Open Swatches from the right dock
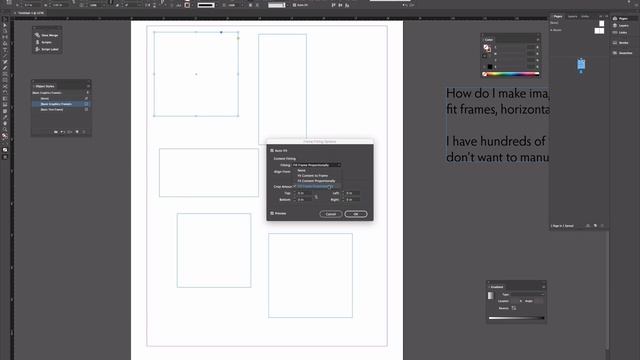 click(x=623, y=53)
